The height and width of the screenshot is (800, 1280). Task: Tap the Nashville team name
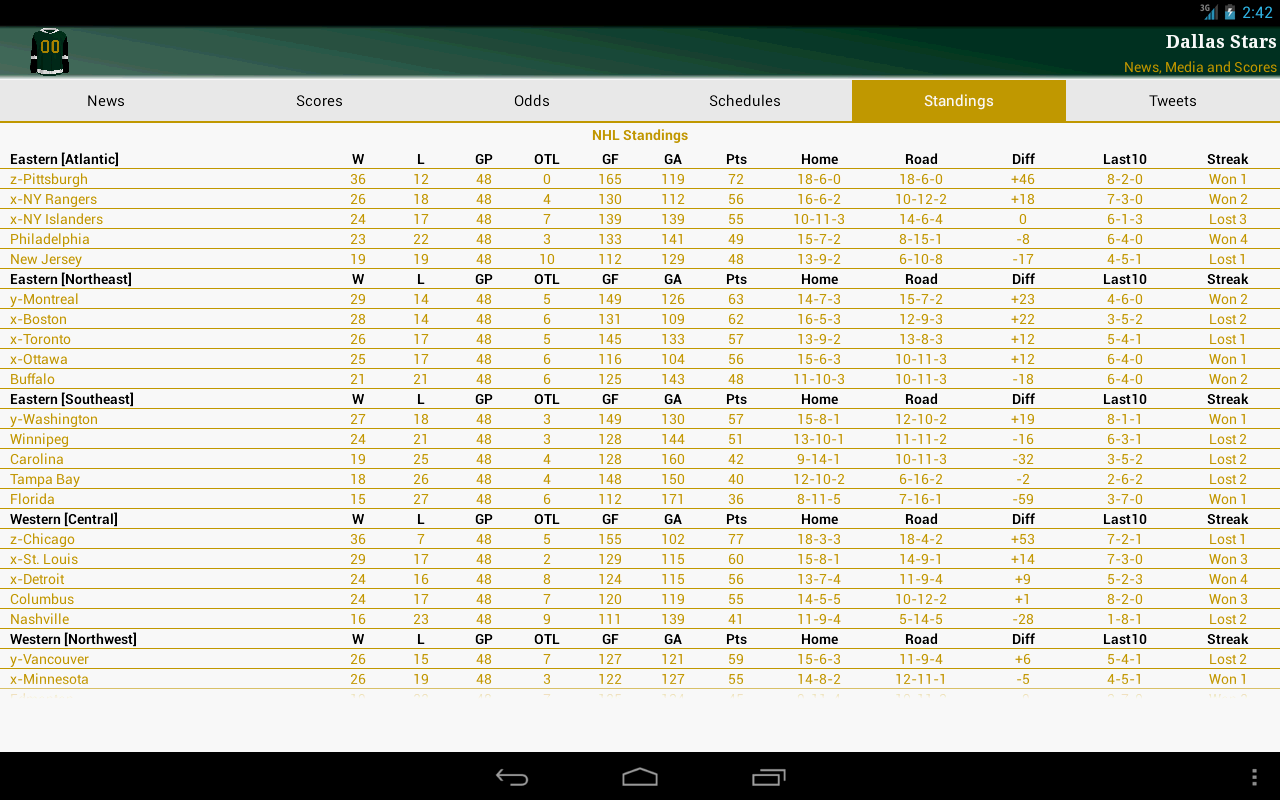point(40,619)
